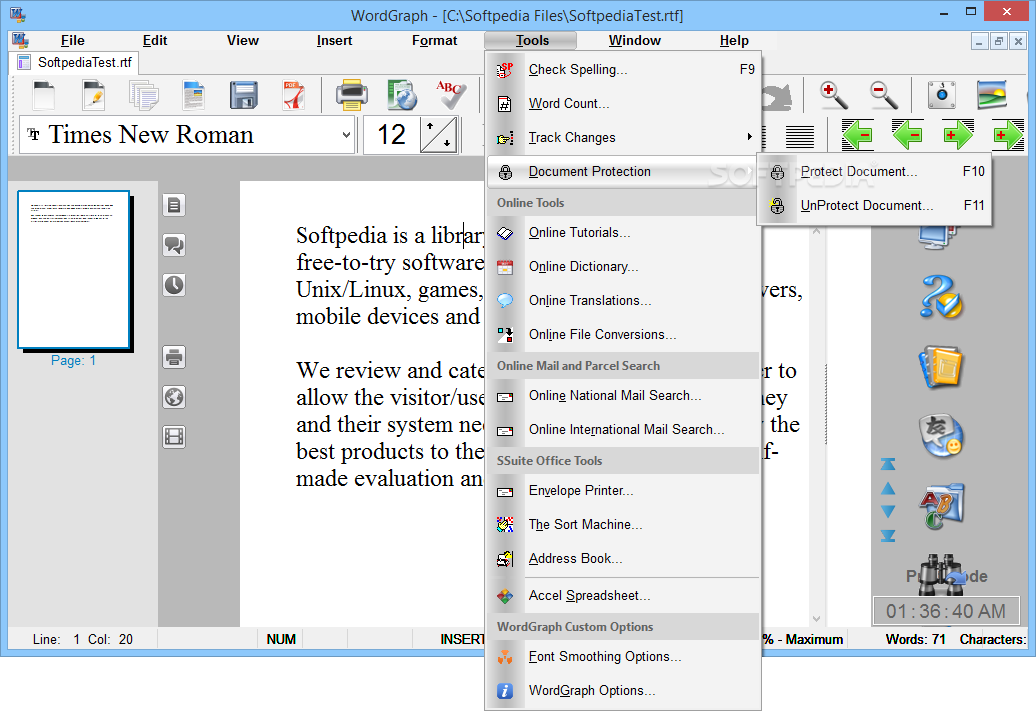Click the blue up arrow navigation button
The image size is (1036, 711).
tap(888, 489)
